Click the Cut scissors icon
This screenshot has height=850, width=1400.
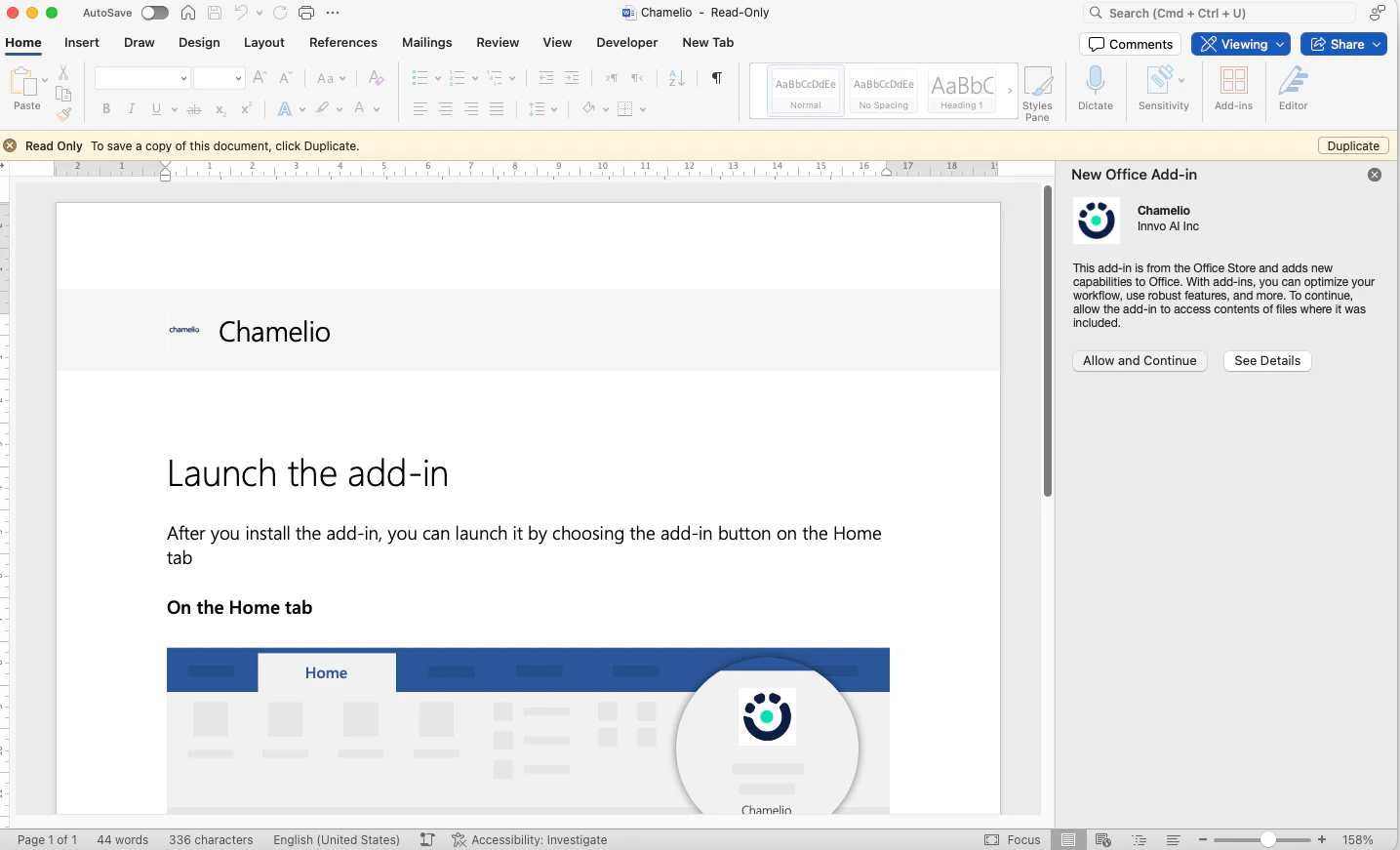(63, 73)
